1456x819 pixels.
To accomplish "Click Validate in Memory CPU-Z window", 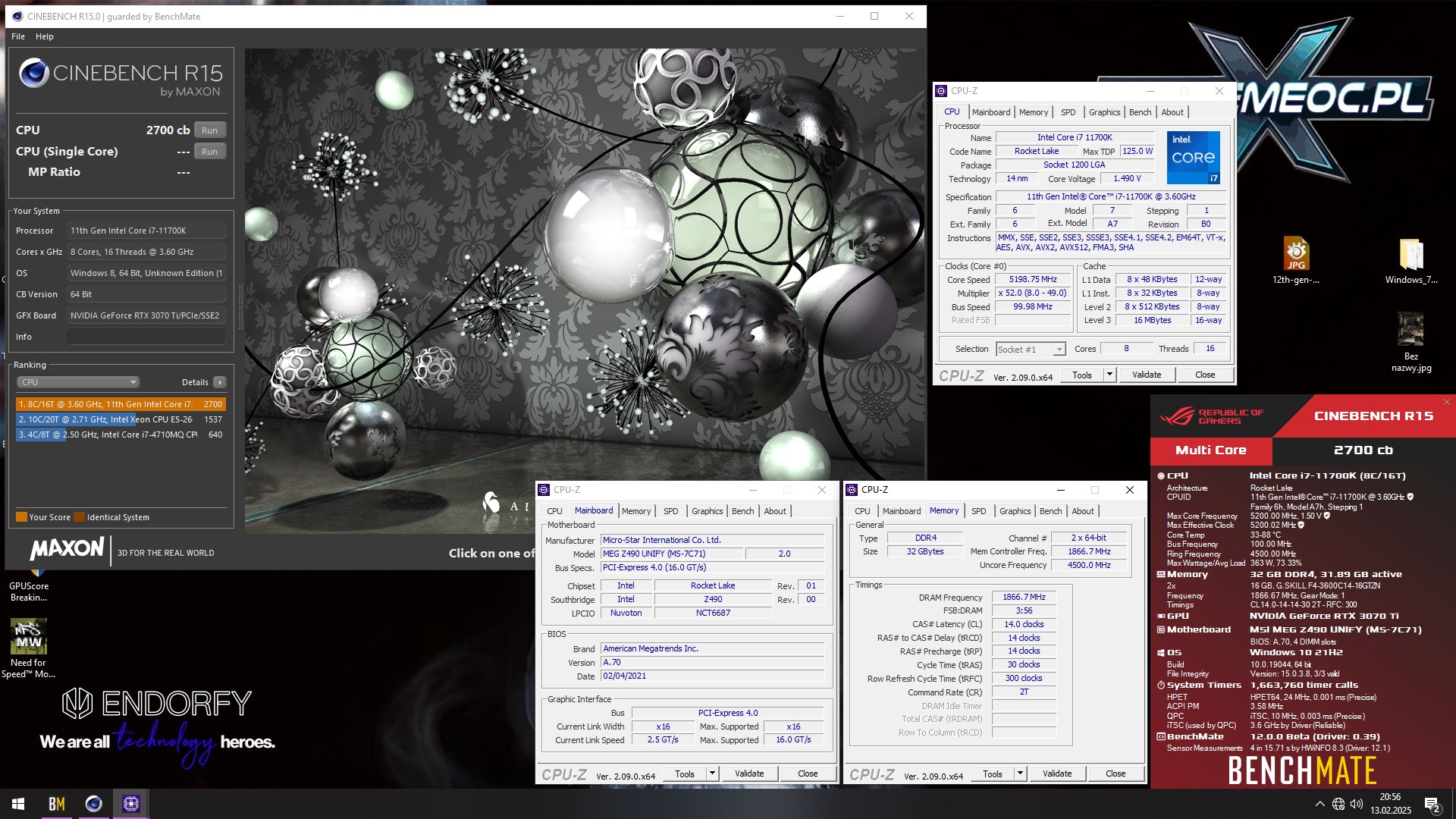I will pos(1057,773).
